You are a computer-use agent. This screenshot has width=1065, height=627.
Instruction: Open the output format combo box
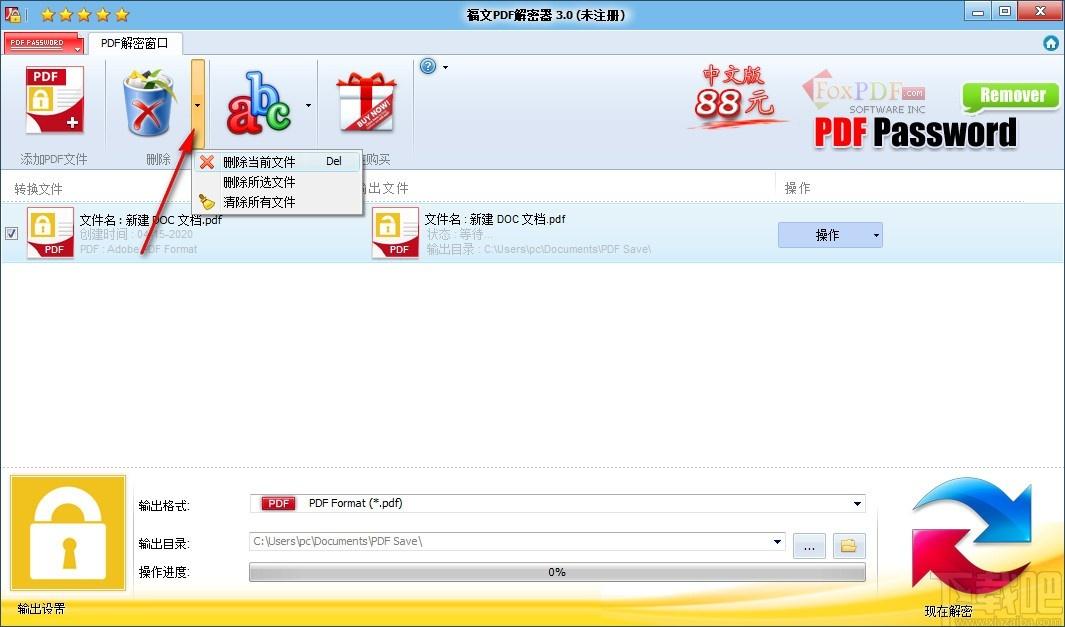(x=557, y=503)
